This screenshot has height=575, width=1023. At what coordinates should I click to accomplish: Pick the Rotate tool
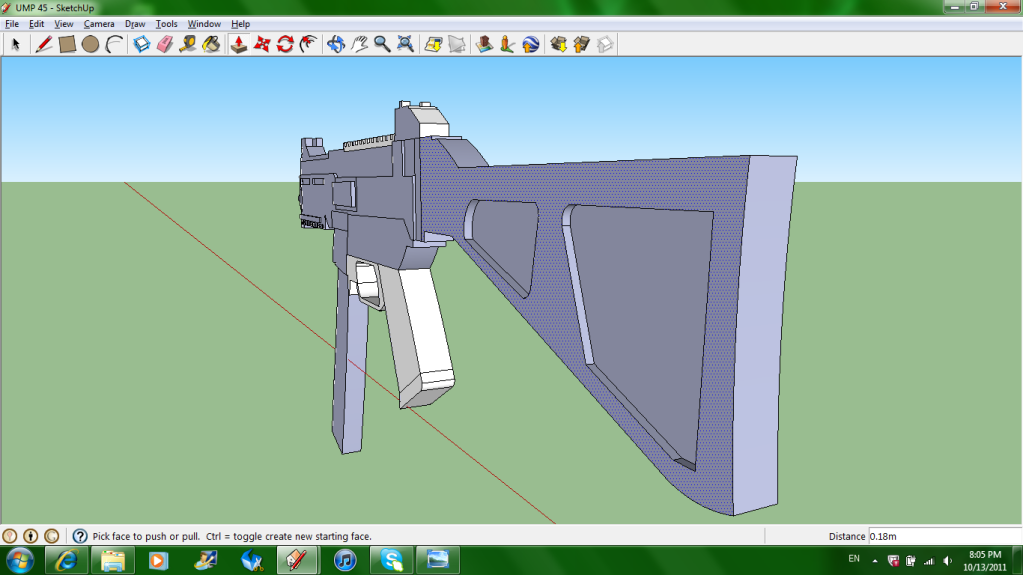(x=285, y=44)
